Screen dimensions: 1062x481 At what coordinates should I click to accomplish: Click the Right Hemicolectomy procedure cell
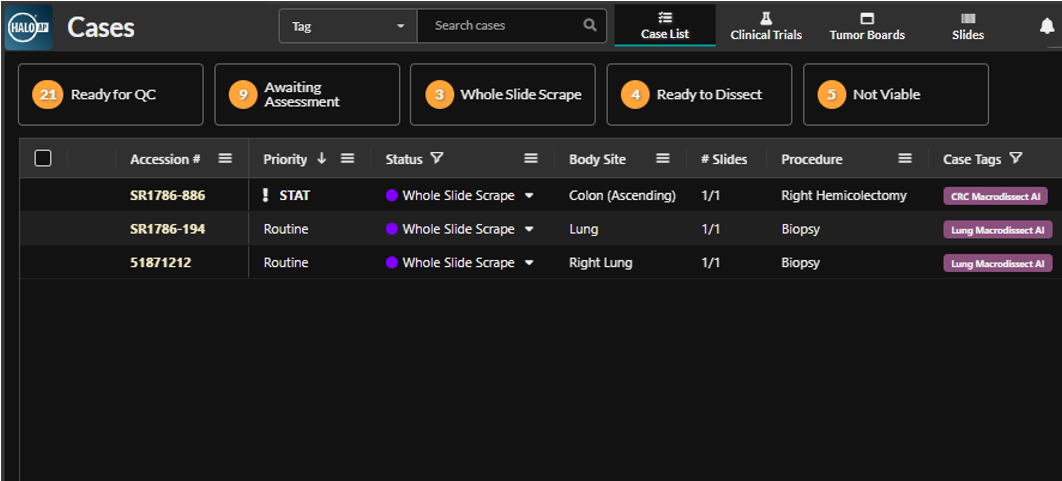pos(844,196)
